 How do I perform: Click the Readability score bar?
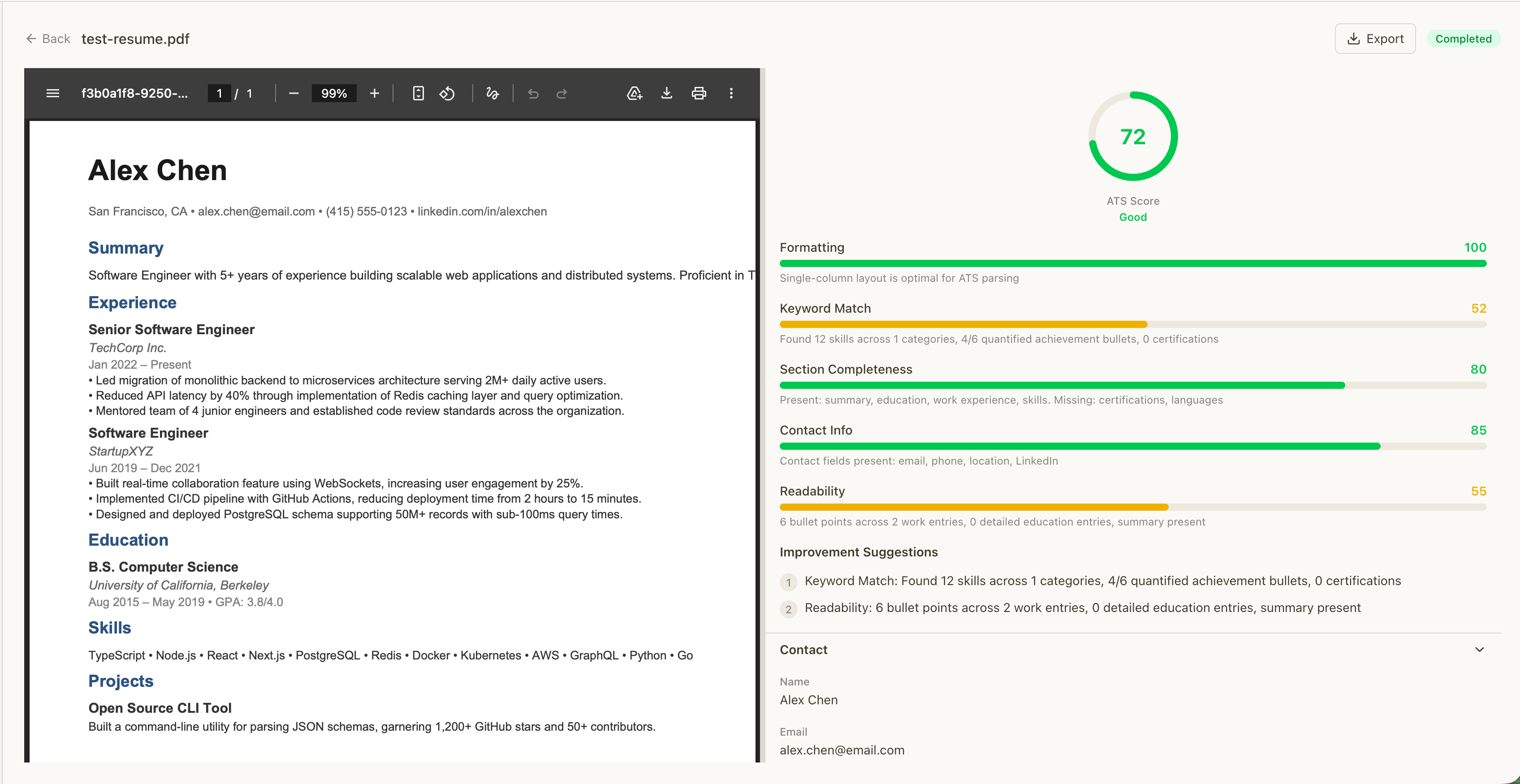[x=1133, y=507]
